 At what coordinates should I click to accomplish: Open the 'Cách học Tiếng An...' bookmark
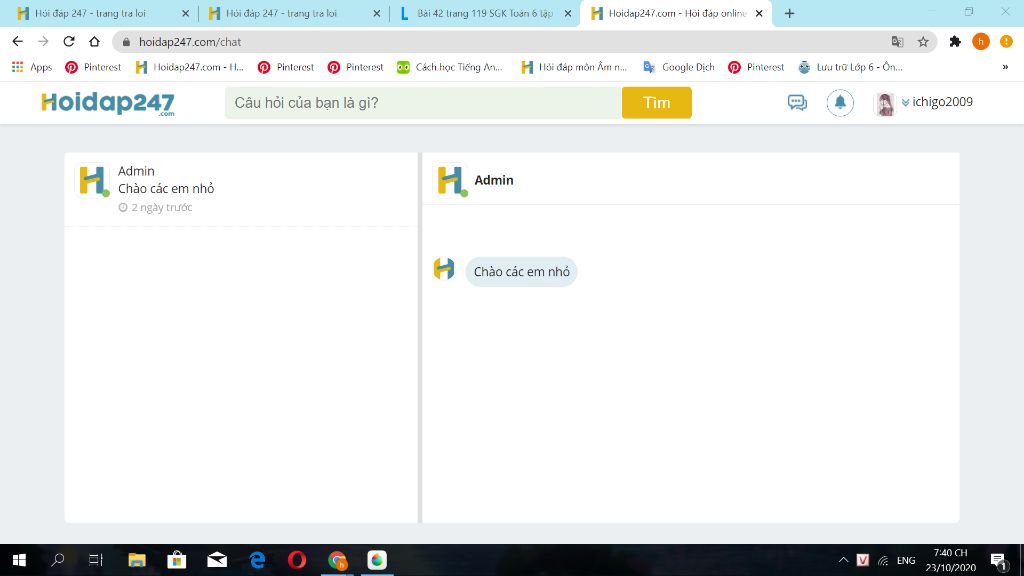(x=450, y=67)
